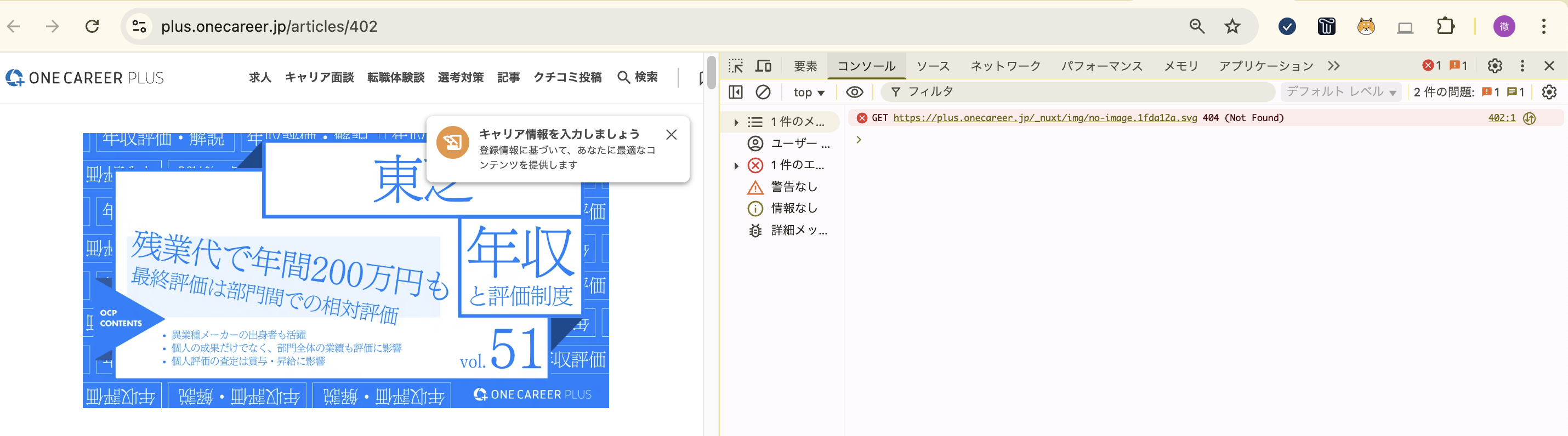1568x436 pixels.
Task: Clear the console with the block icon
Action: pyautogui.click(x=763, y=92)
